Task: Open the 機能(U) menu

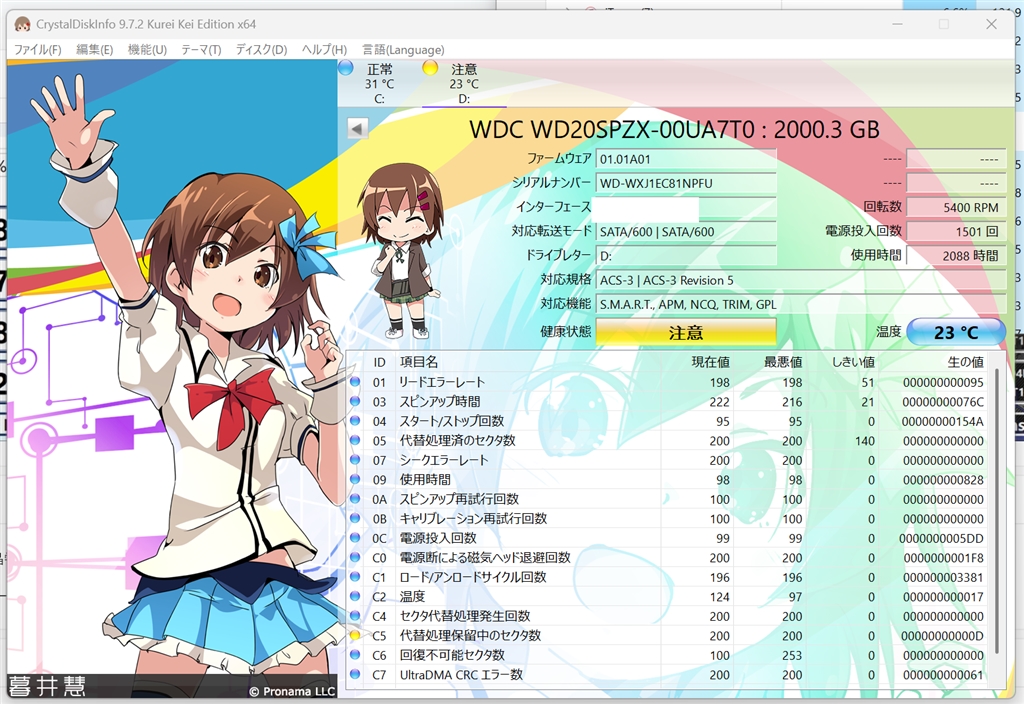Action: coord(147,50)
